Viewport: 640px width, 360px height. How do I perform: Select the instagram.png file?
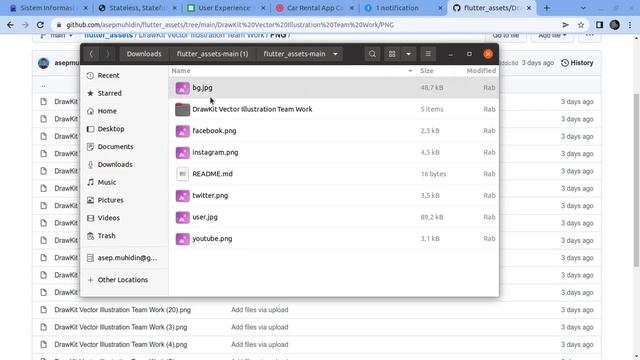(333, 152)
